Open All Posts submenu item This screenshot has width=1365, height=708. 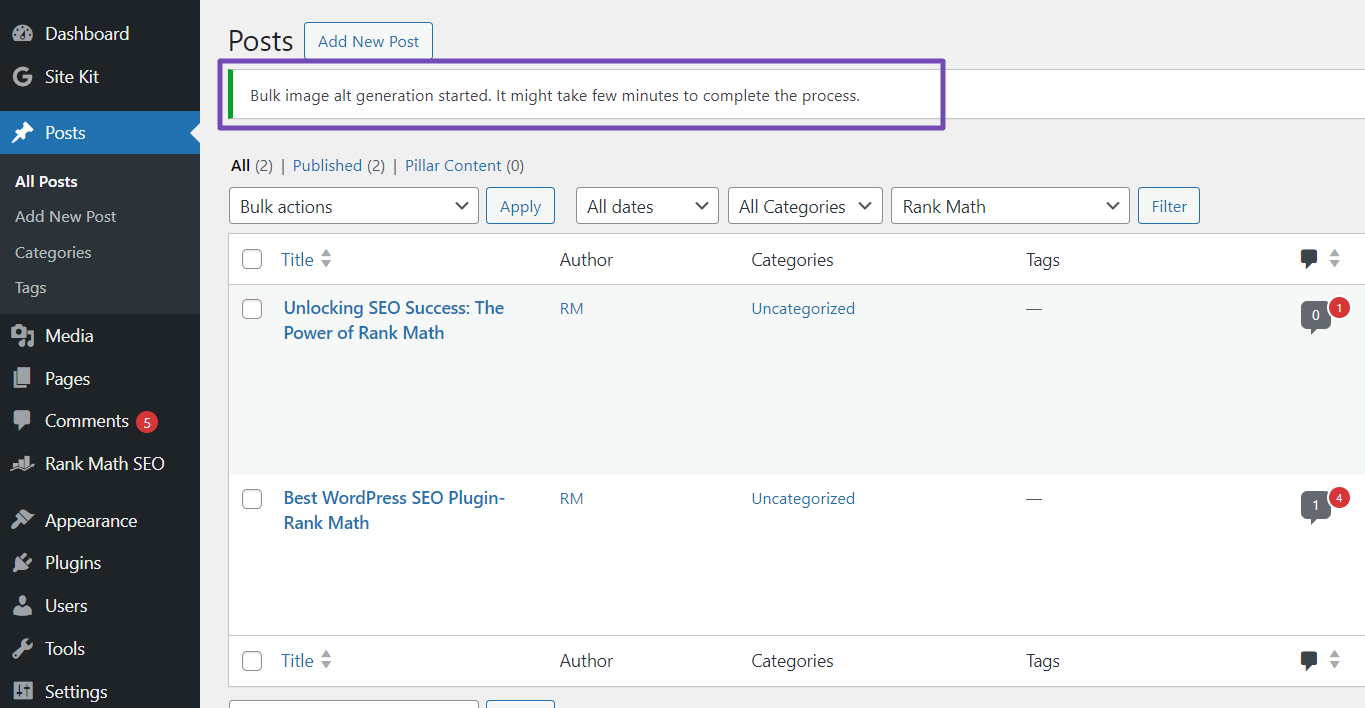[x=46, y=181]
